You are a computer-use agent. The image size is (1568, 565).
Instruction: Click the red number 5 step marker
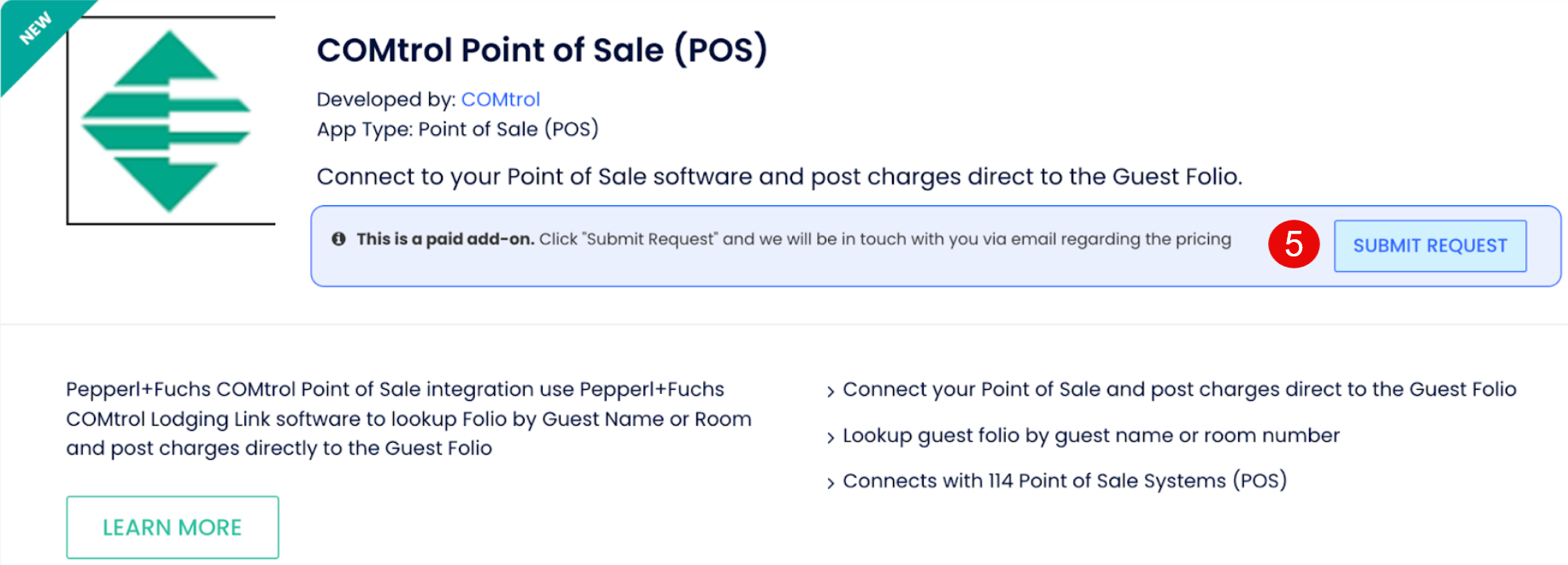click(x=1293, y=244)
